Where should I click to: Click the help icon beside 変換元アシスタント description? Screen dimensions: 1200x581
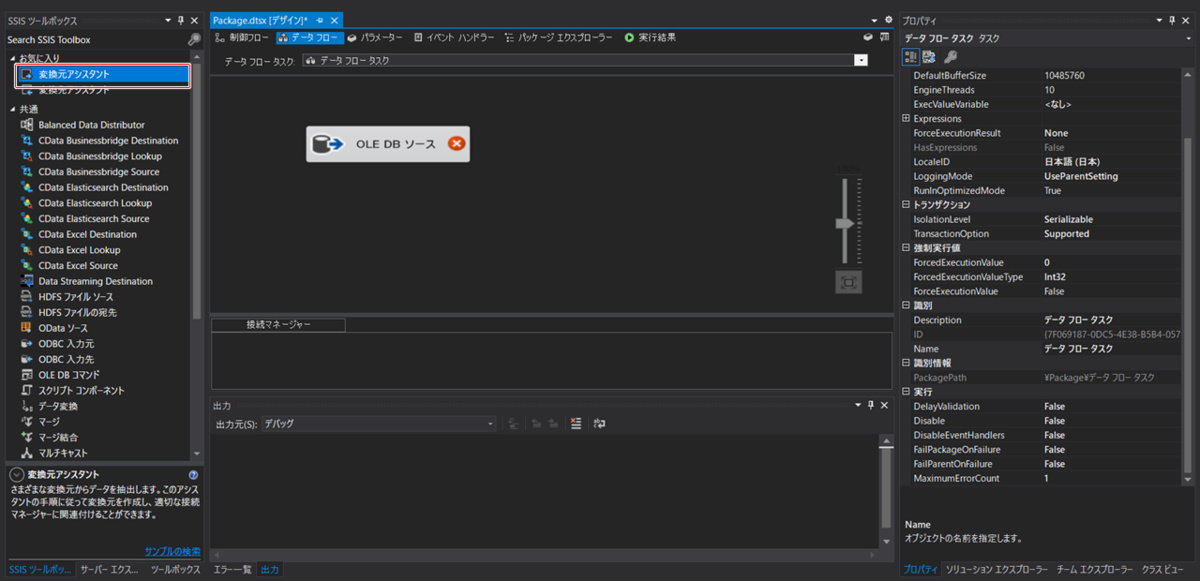pos(193,475)
